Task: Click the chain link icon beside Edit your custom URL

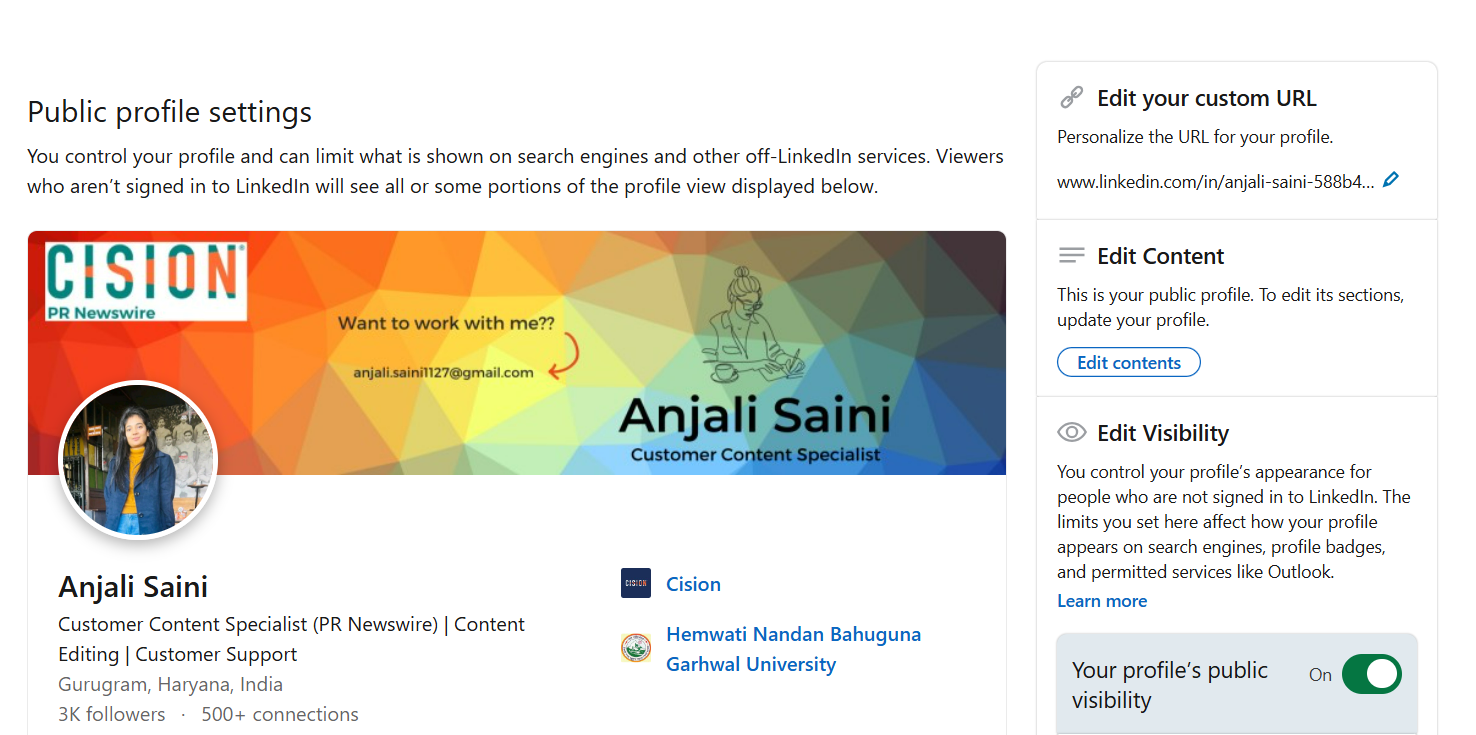Action: click(1071, 97)
